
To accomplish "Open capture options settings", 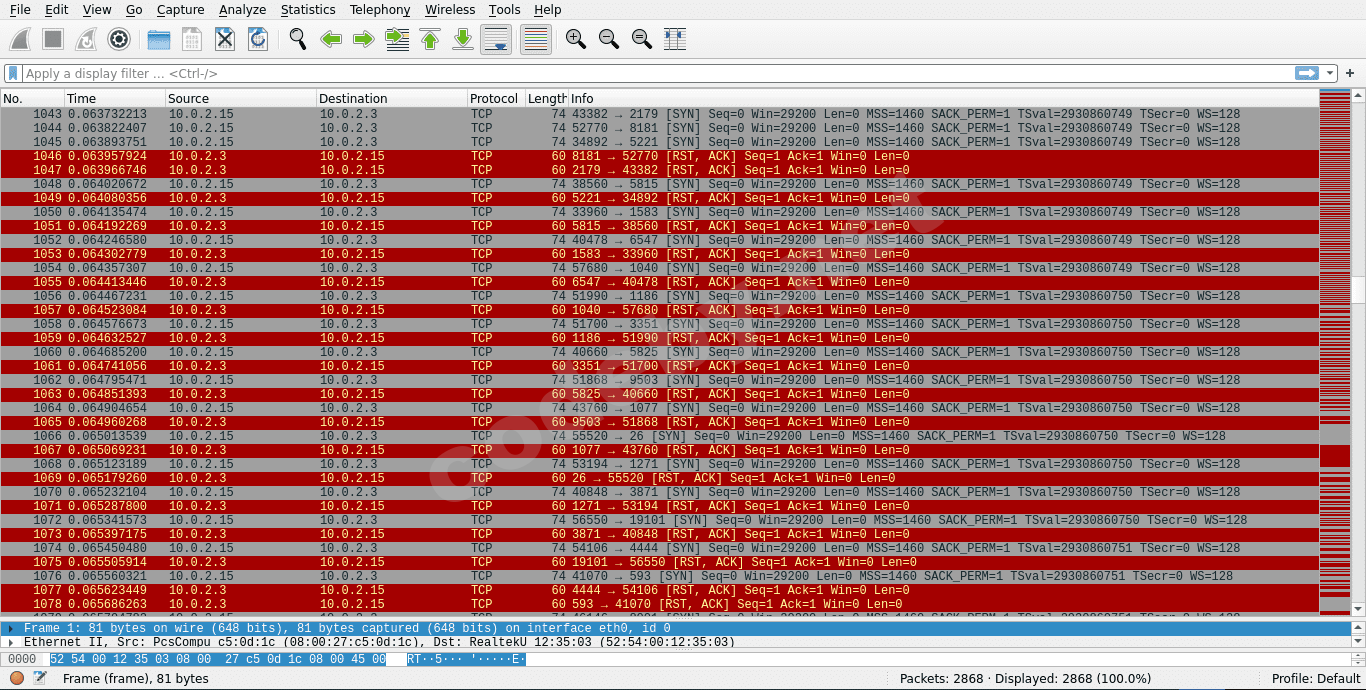I will click(120, 39).
